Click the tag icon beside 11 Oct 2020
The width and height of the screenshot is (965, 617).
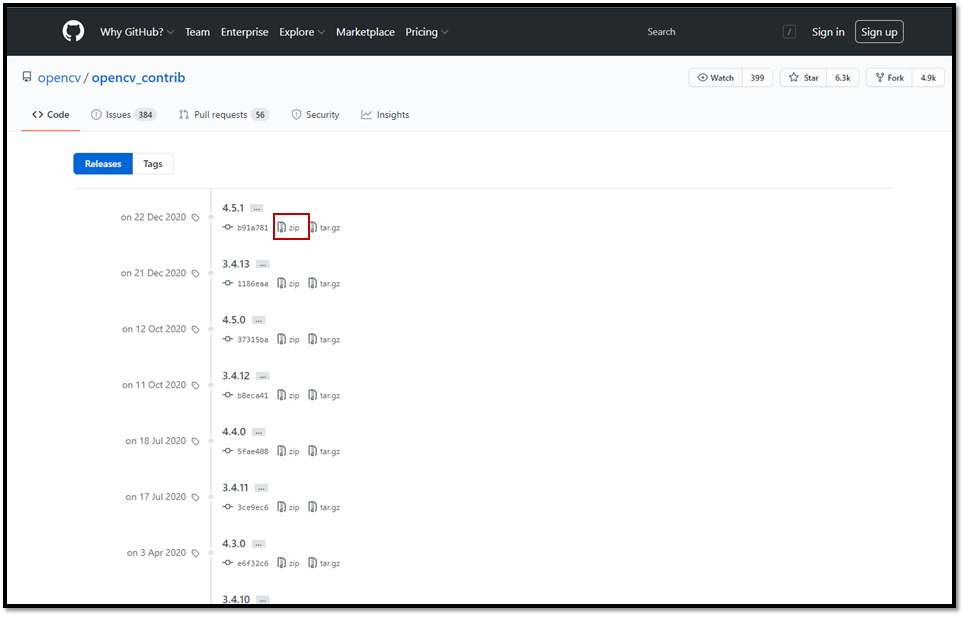[x=196, y=386]
